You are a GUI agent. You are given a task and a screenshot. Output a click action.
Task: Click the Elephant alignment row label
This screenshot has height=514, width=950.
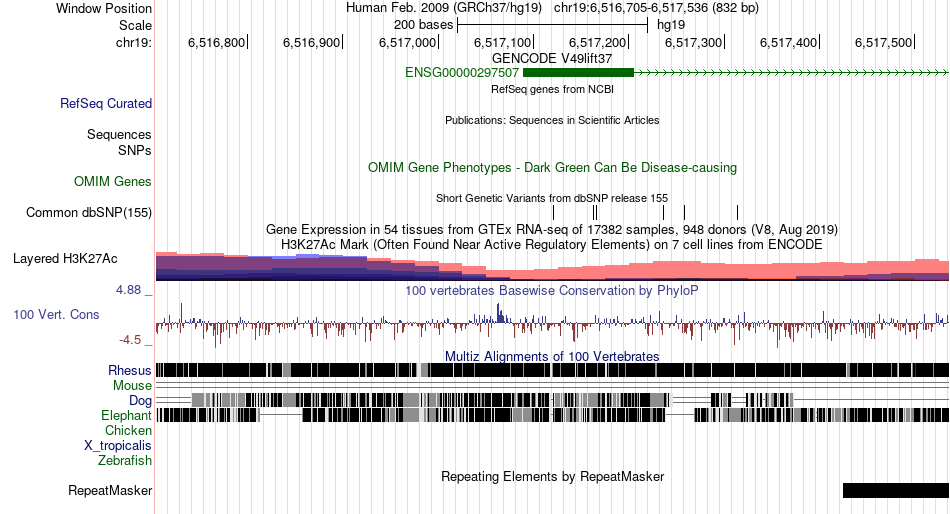(x=126, y=416)
